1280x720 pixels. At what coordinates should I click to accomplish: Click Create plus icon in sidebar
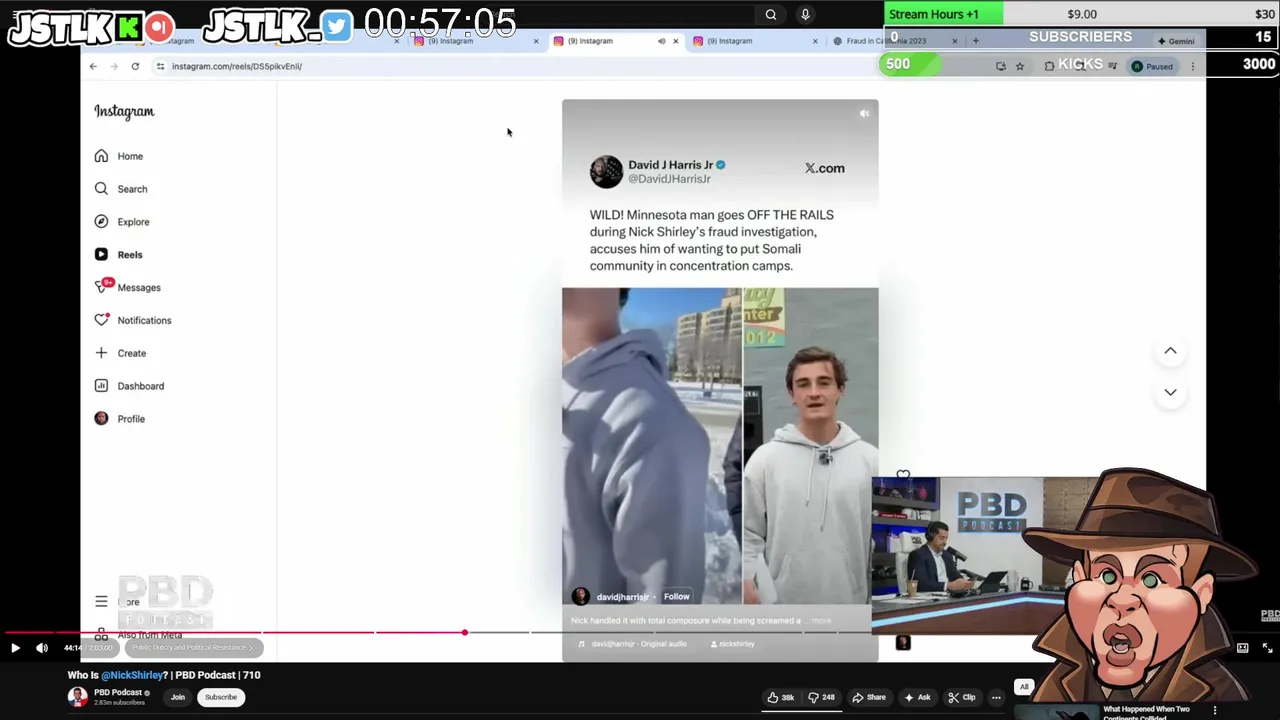(101, 353)
